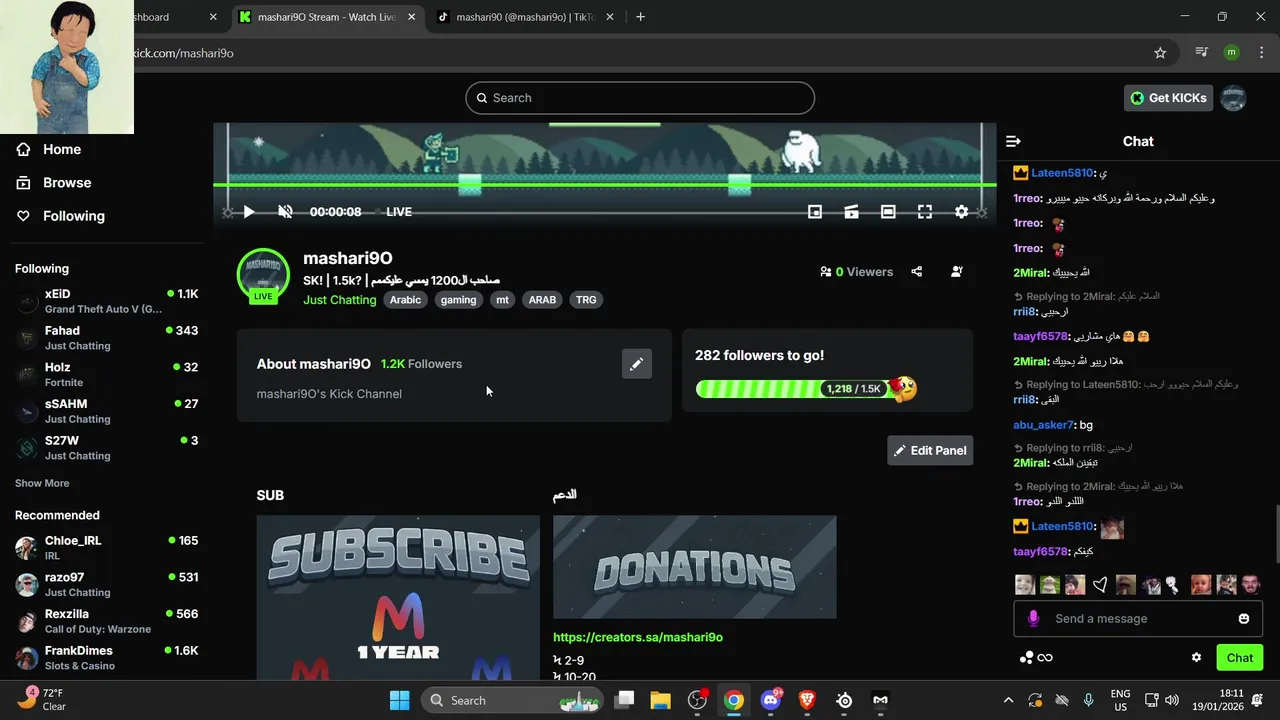
Task: Open Holz's Fortnite stream
Action: click(x=106, y=374)
